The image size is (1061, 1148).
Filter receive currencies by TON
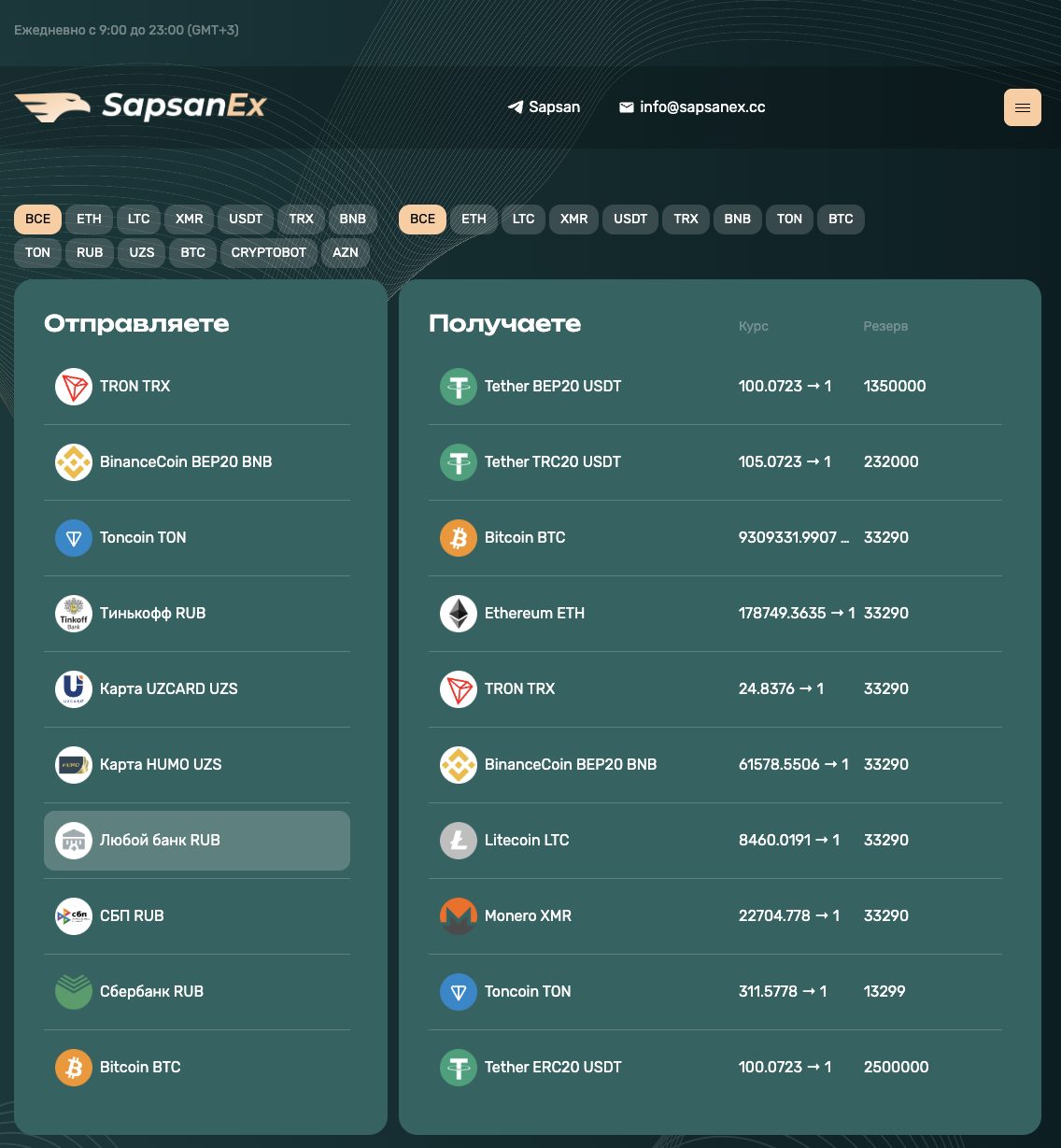(789, 220)
